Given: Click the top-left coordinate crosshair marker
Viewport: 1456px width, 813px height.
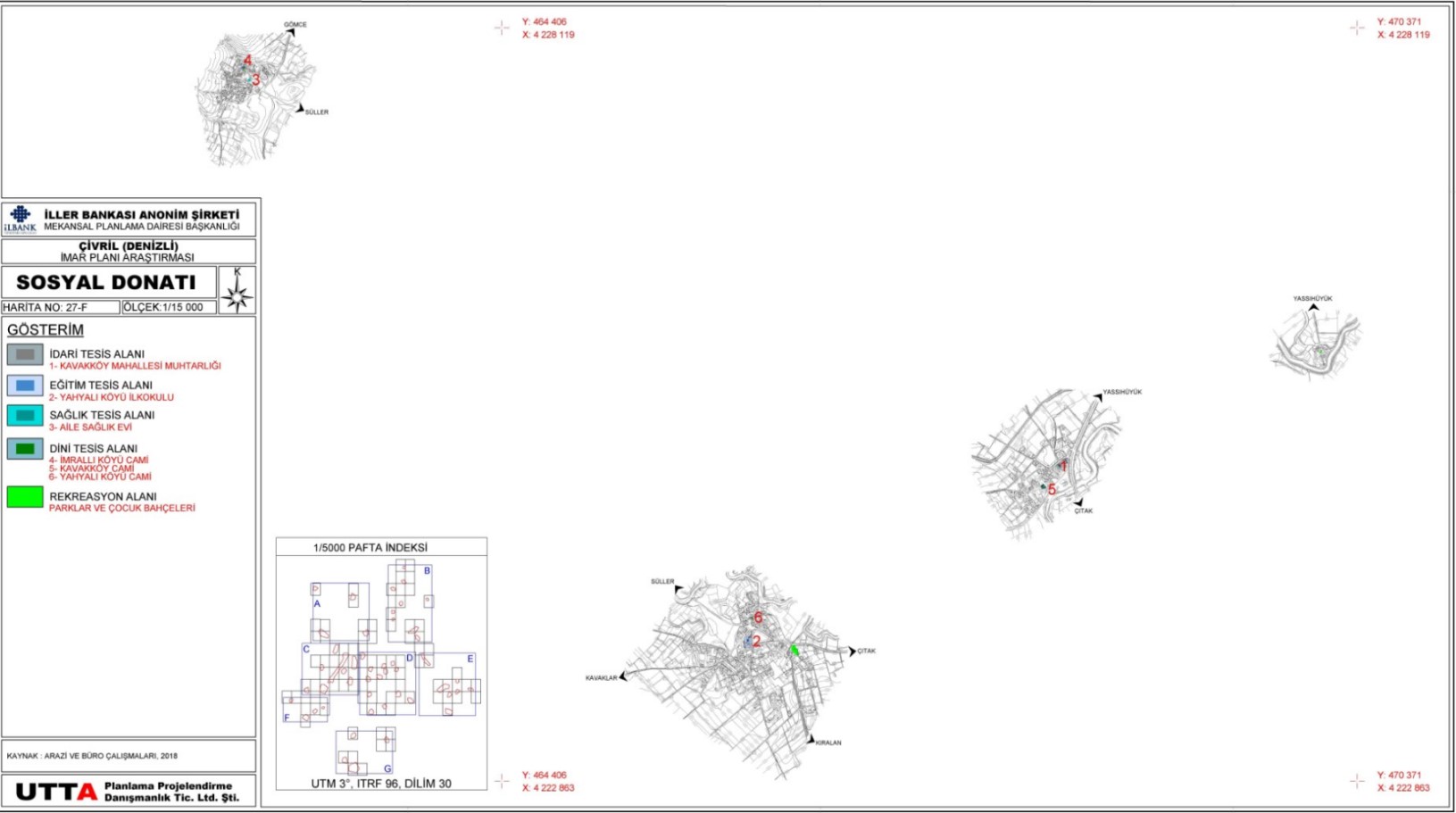Looking at the screenshot, I should click(502, 28).
